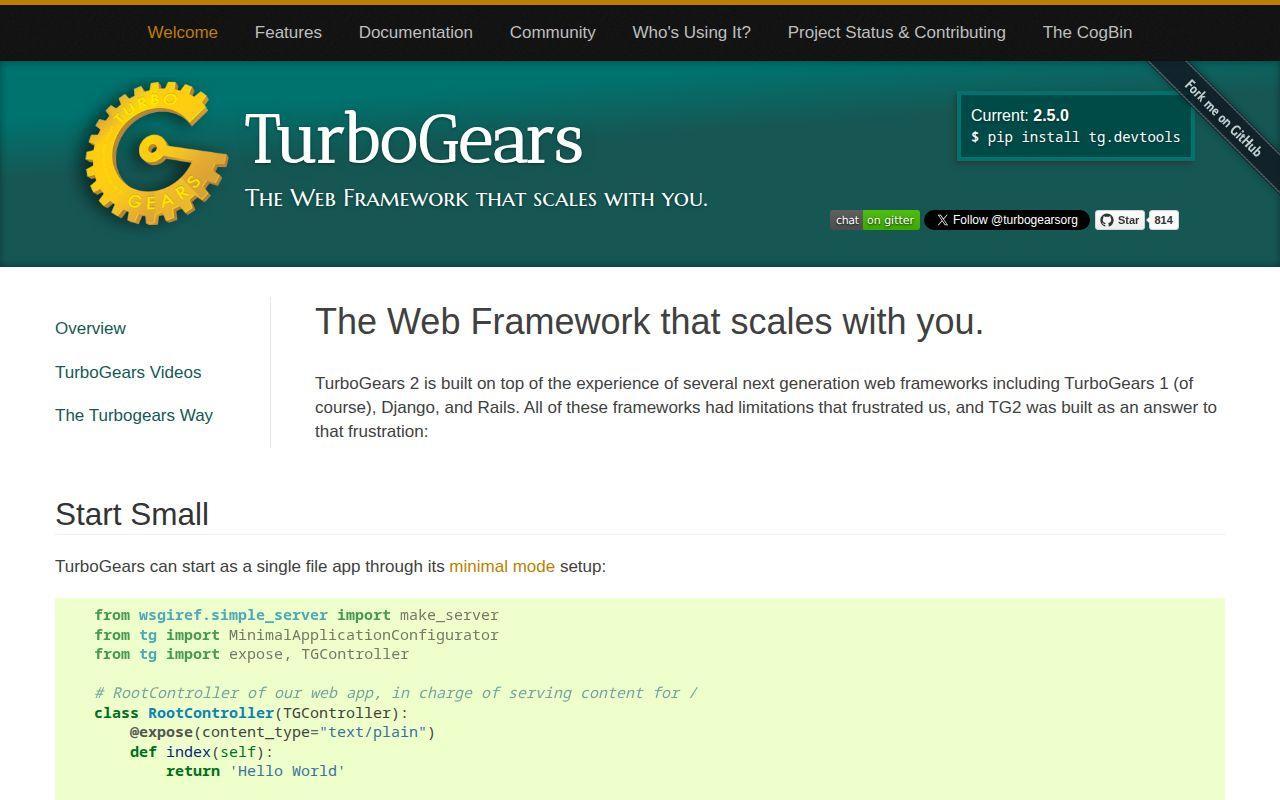This screenshot has height=800, width=1280.
Task: Click the TurboGears gear logo
Action: 156,153
